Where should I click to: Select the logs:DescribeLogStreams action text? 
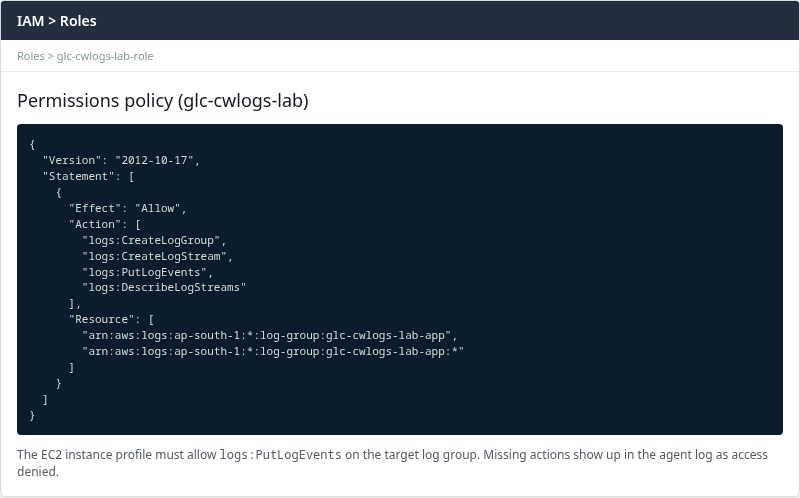click(164, 287)
